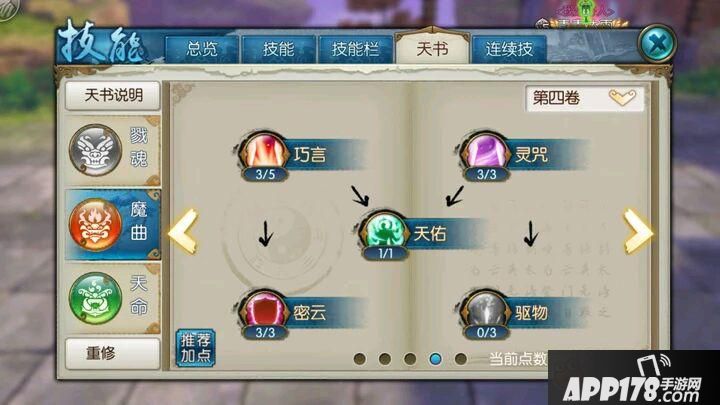Jump to the fifth page dot
This screenshot has width=720, height=405.
[x=461, y=359]
